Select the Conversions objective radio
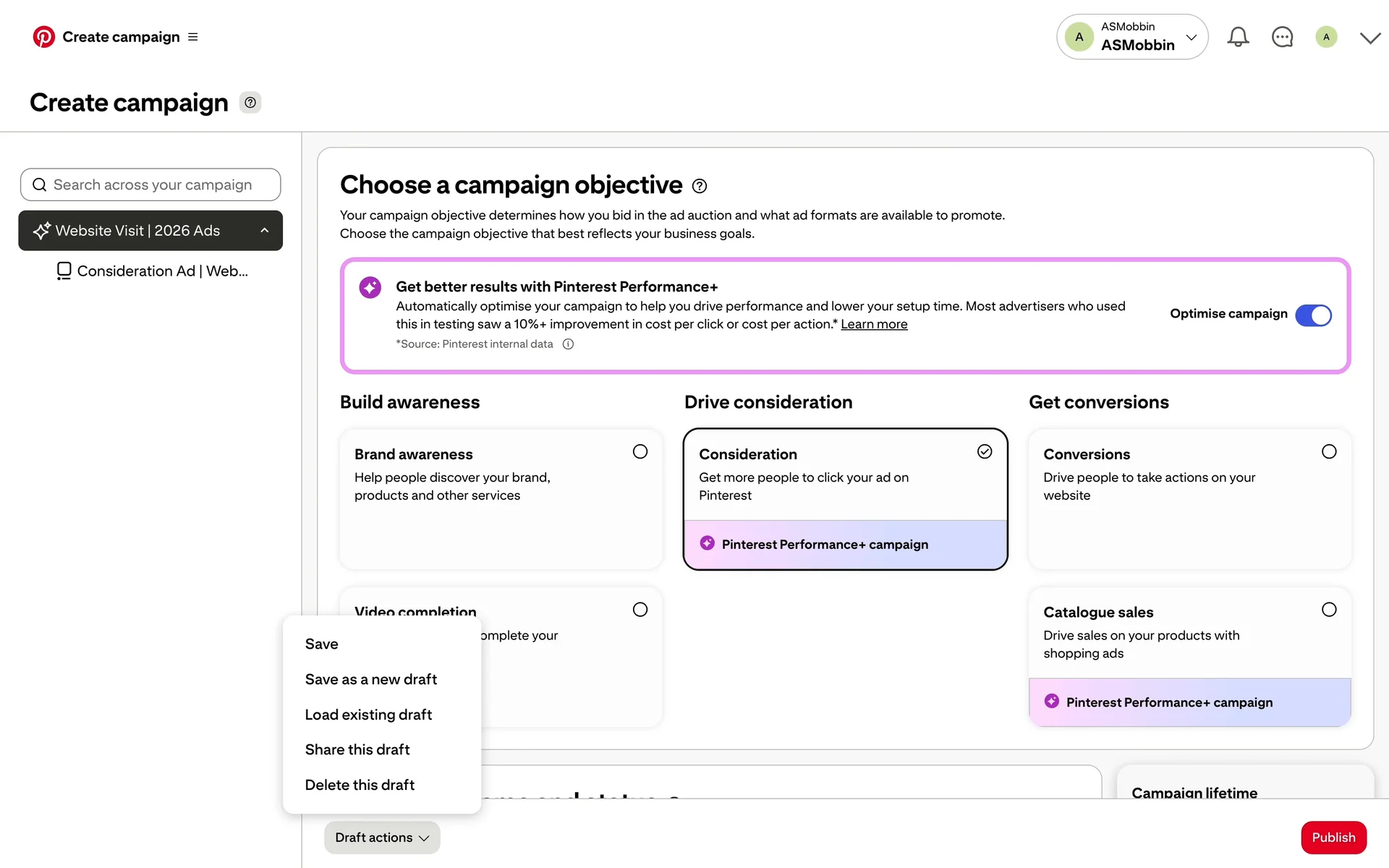 (x=1329, y=452)
